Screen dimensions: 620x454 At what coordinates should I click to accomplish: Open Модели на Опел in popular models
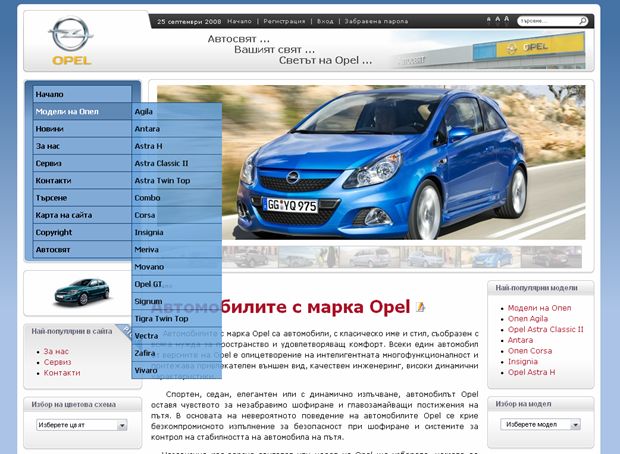click(x=539, y=308)
